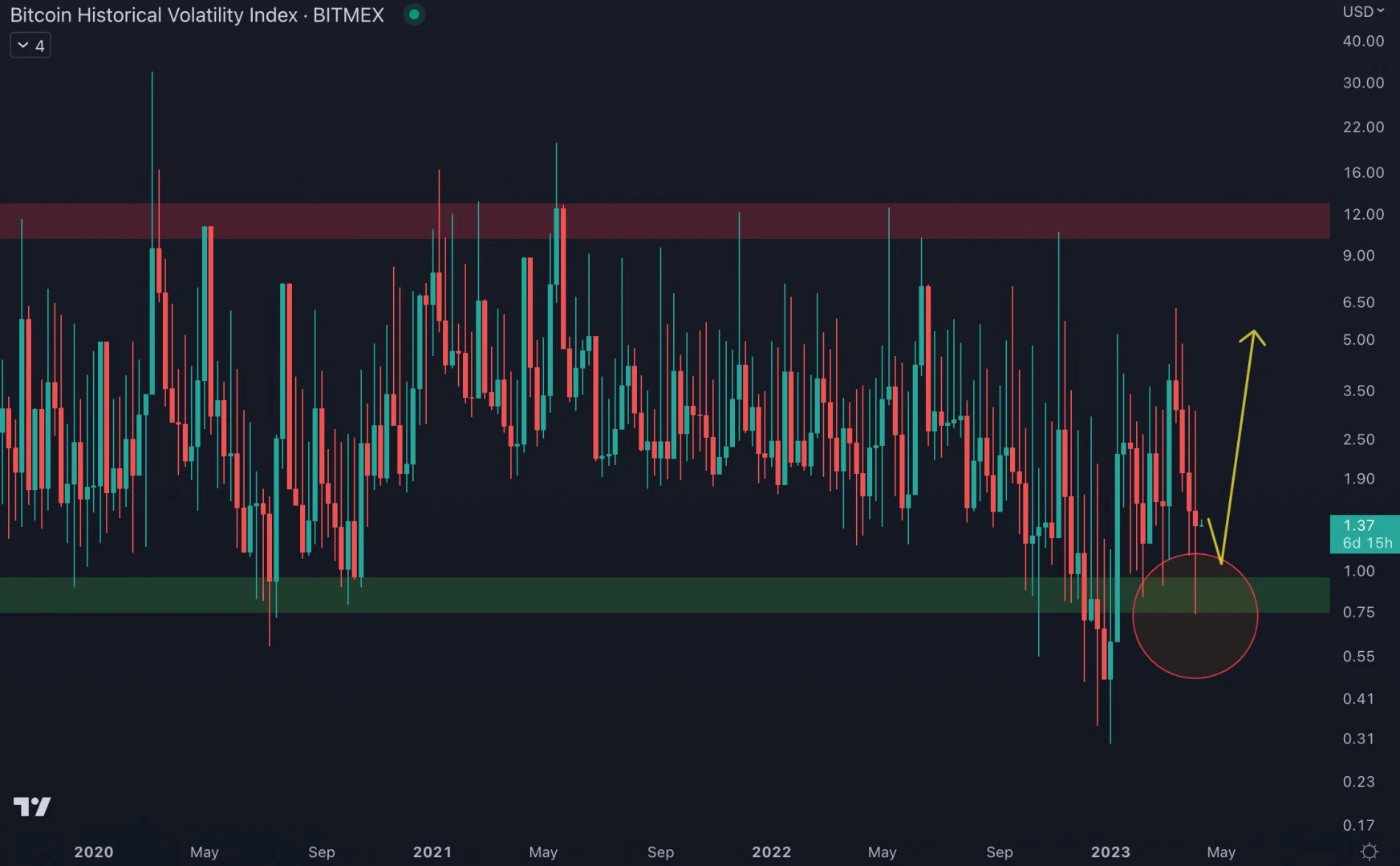1400x866 pixels.
Task: Click the green market status dot
Action: [x=414, y=14]
